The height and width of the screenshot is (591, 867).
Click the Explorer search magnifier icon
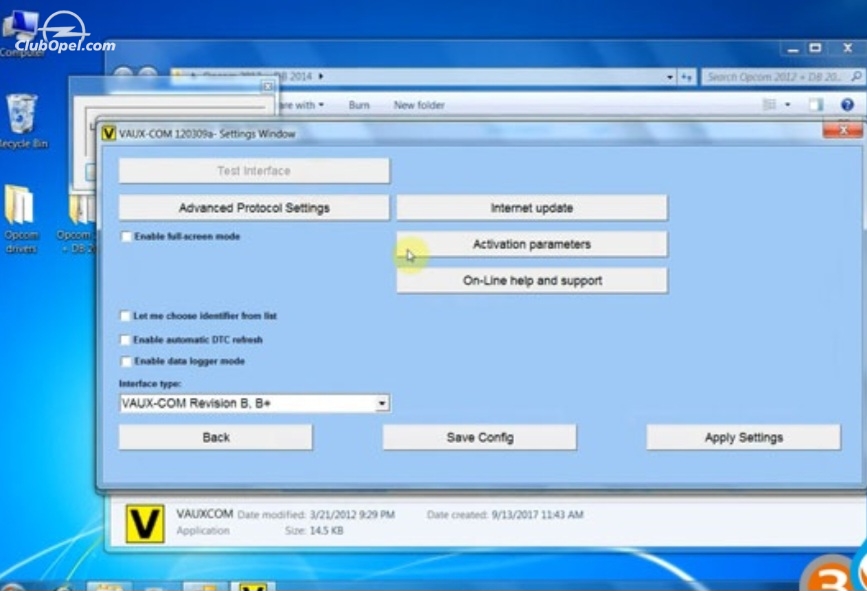[x=856, y=76]
